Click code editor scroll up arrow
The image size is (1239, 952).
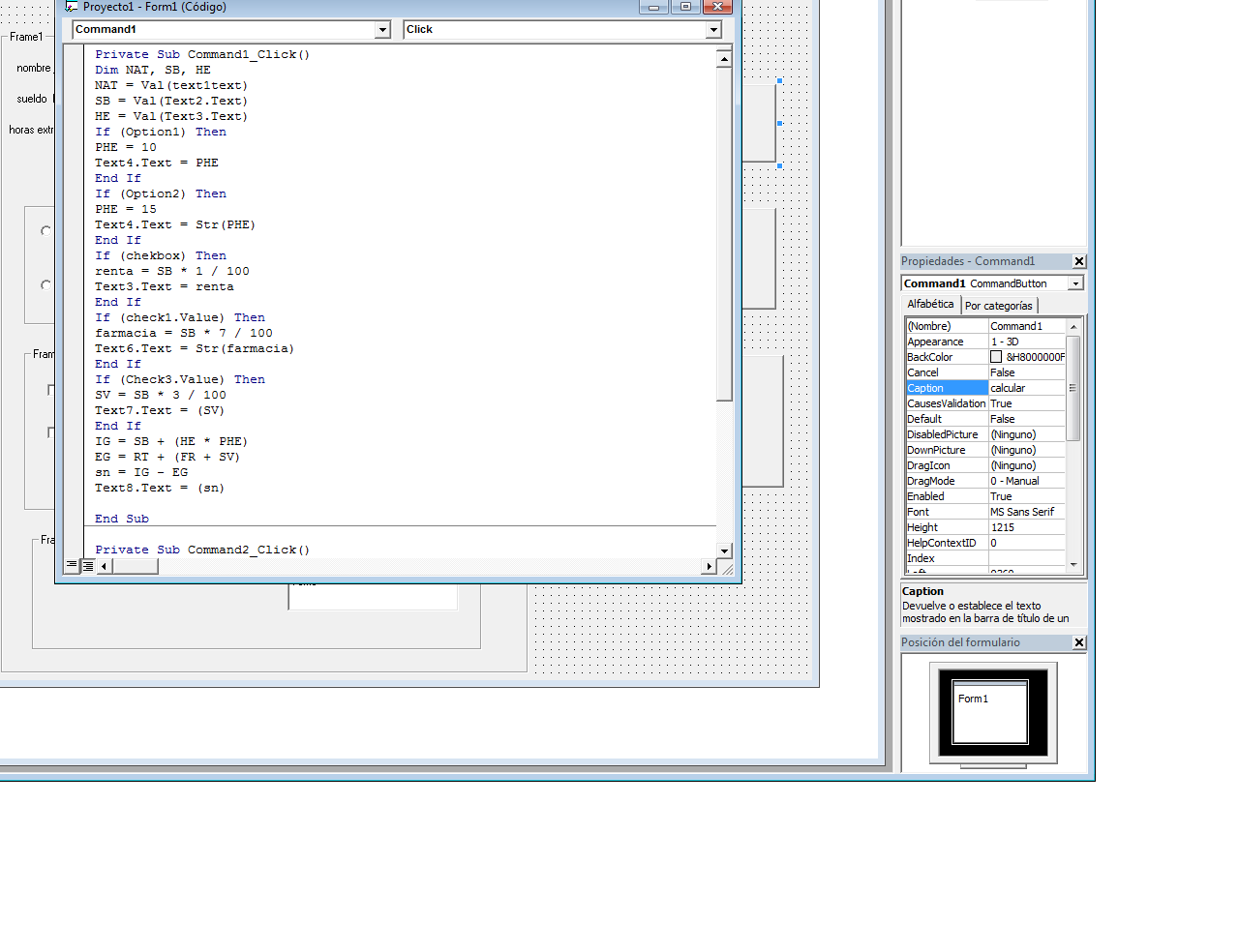coord(724,59)
